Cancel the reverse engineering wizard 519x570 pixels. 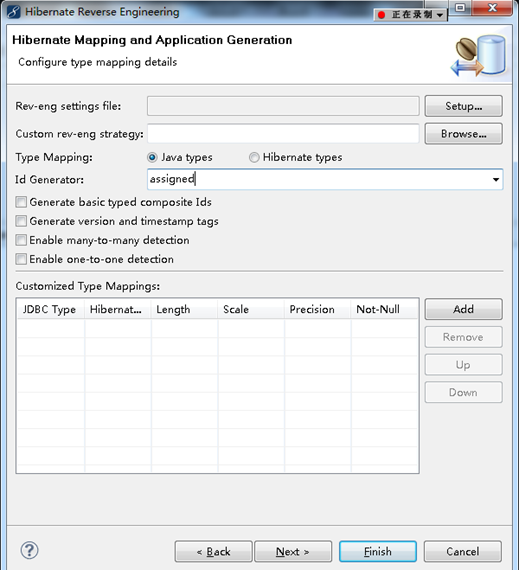pos(463,551)
